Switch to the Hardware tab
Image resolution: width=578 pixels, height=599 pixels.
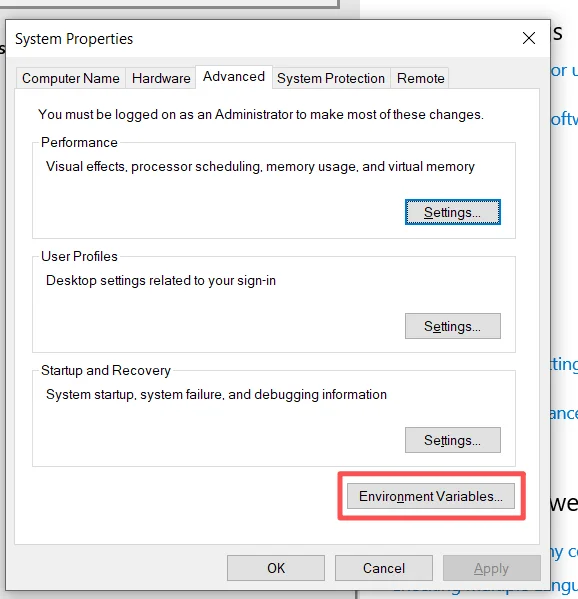coord(161,78)
